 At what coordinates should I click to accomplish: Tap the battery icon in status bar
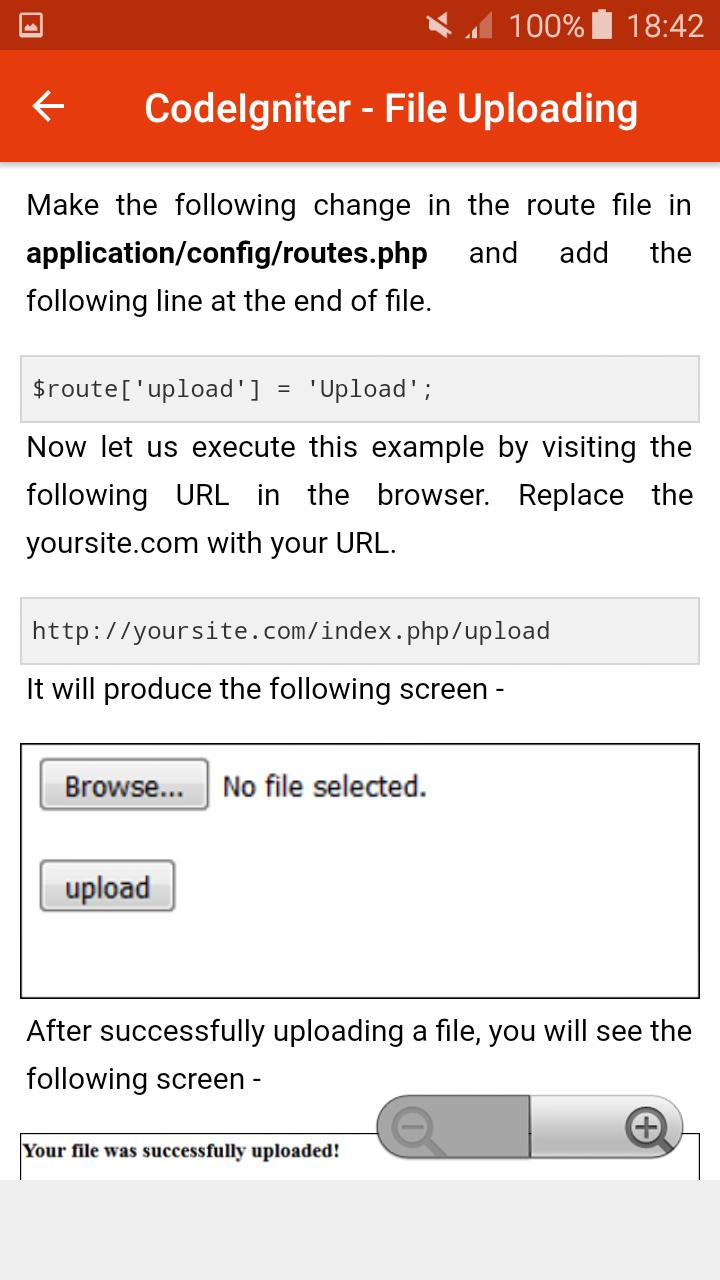(x=601, y=25)
